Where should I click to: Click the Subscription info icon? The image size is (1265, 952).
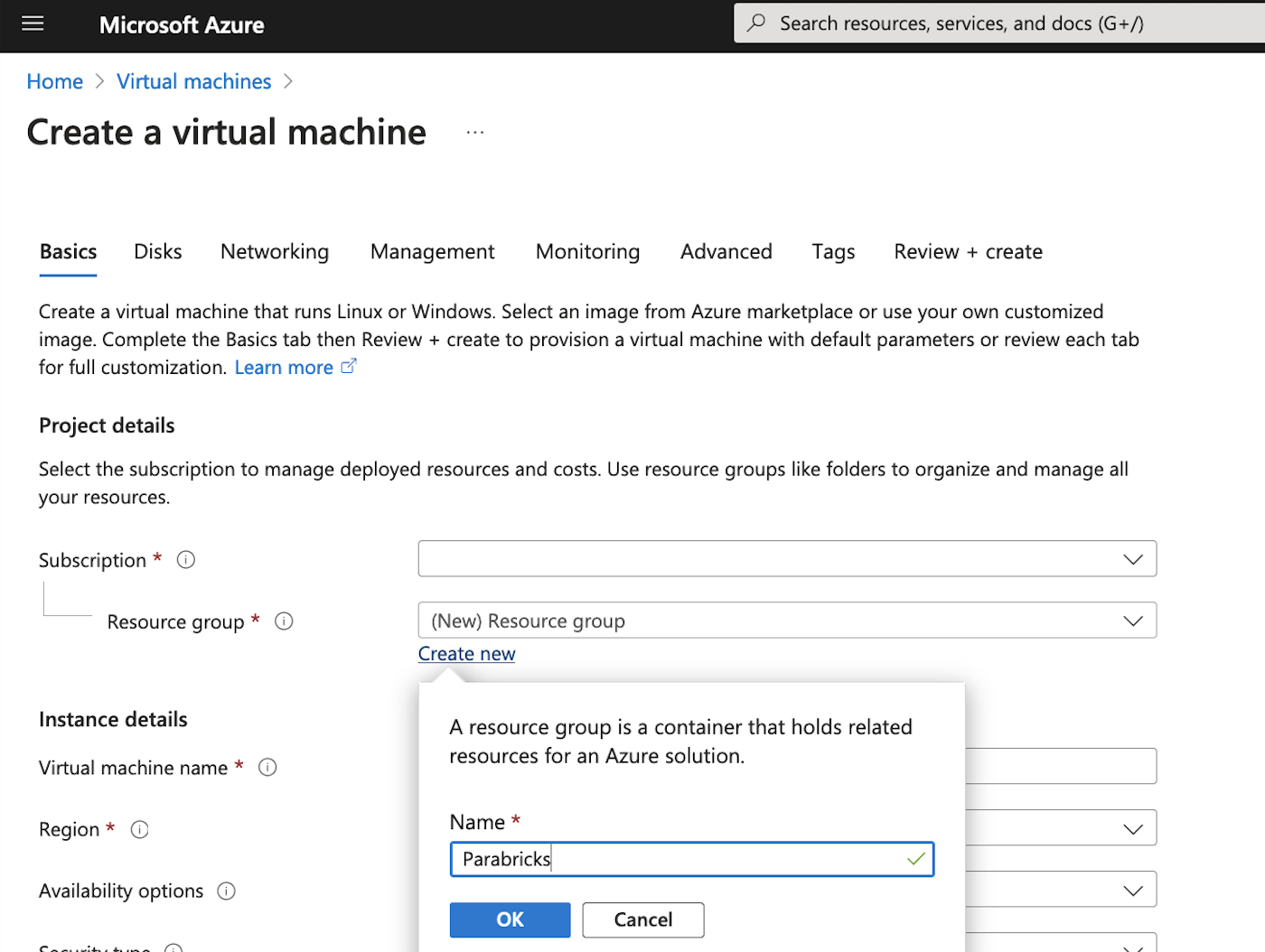[186, 560]
